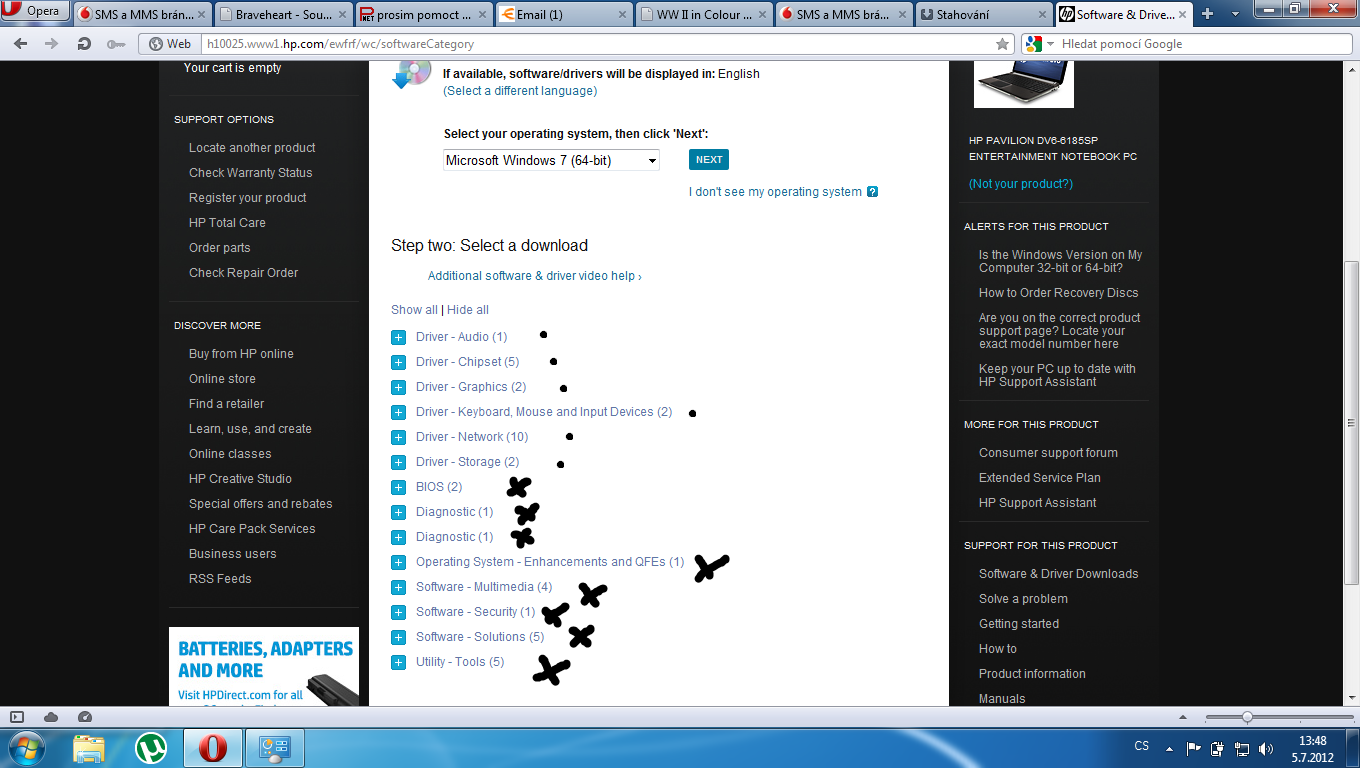
Task: Click the Action Center flag tray icon
Action: (x=1194, y=748)
